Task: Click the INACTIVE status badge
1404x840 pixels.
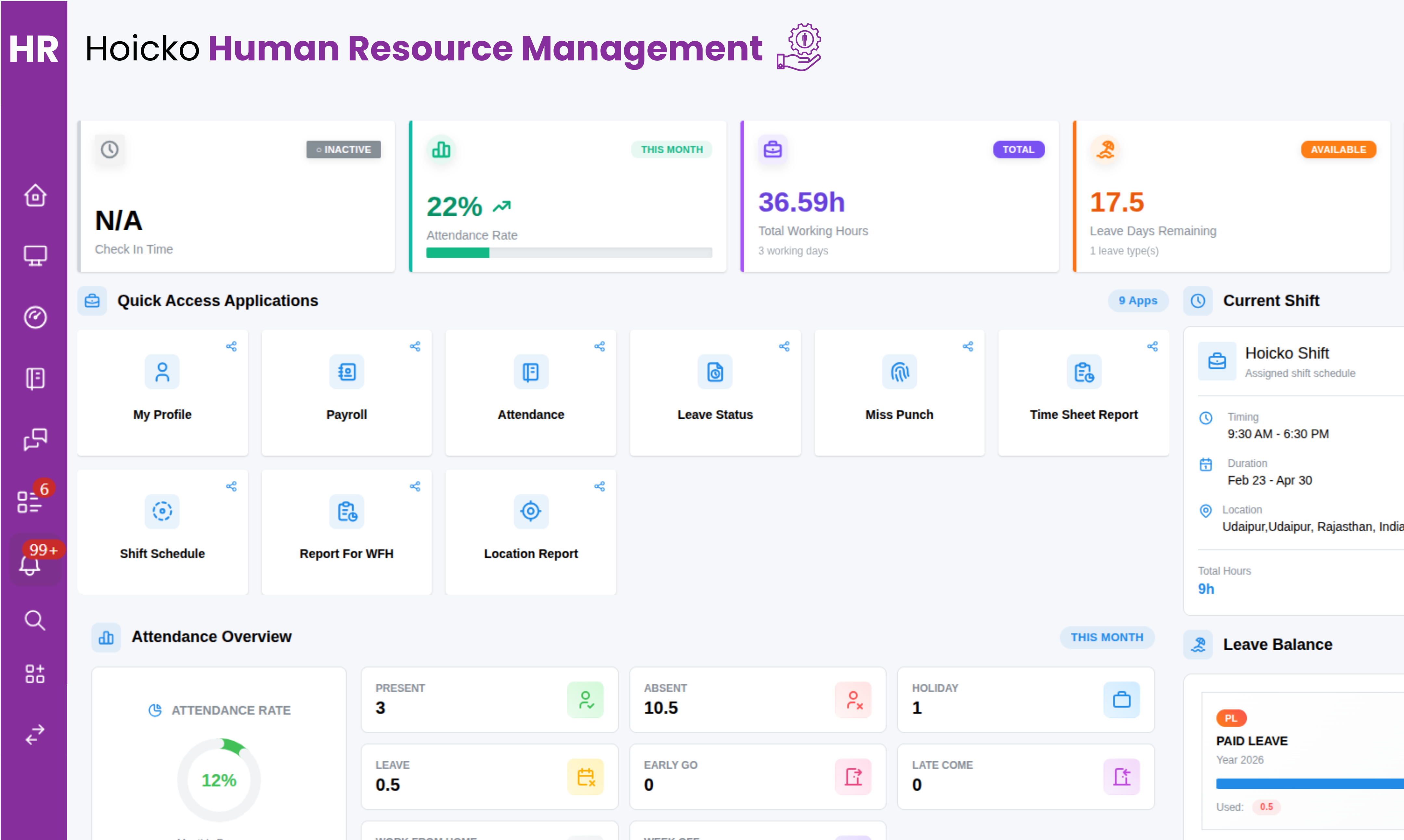Action: [x=343, y=149]
